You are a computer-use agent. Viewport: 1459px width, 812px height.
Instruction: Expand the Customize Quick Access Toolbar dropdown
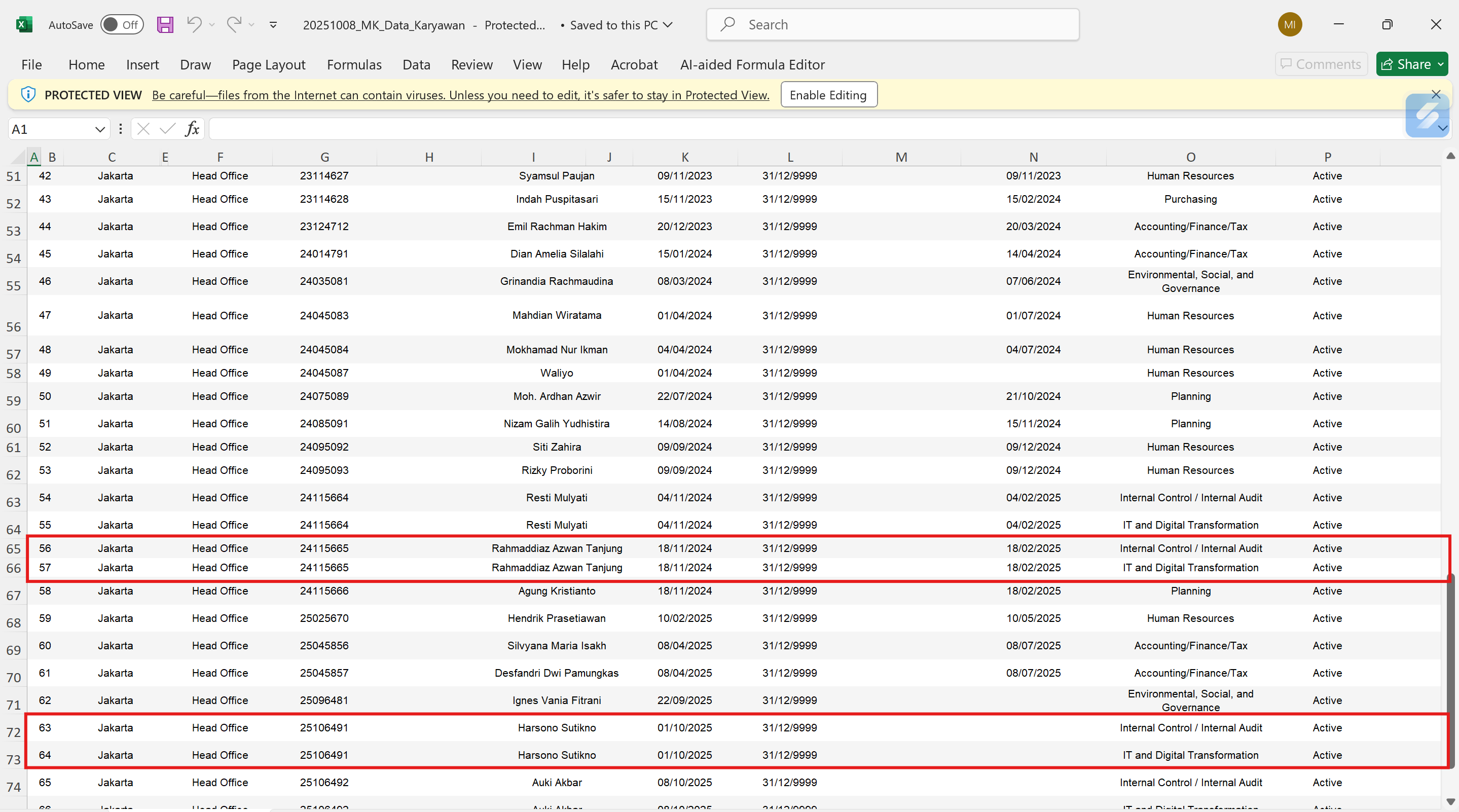tap(273, 24)
